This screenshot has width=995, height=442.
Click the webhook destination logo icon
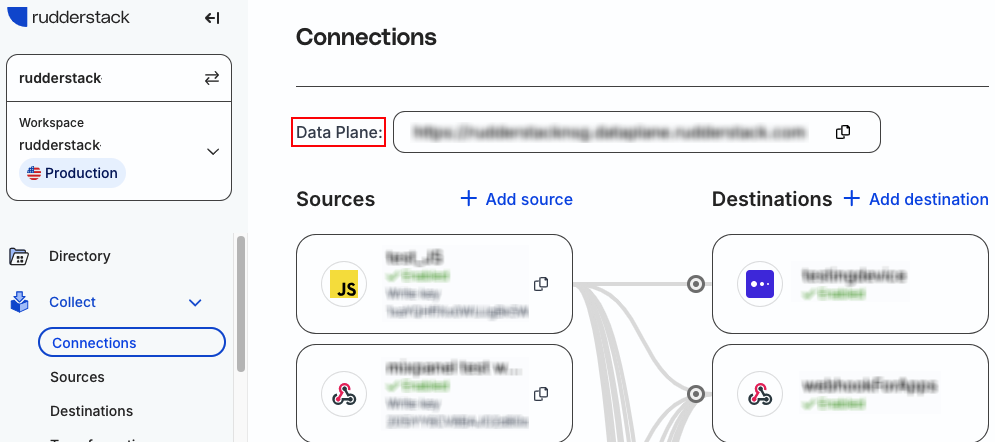pyautogui.click(x=760, y=394)
